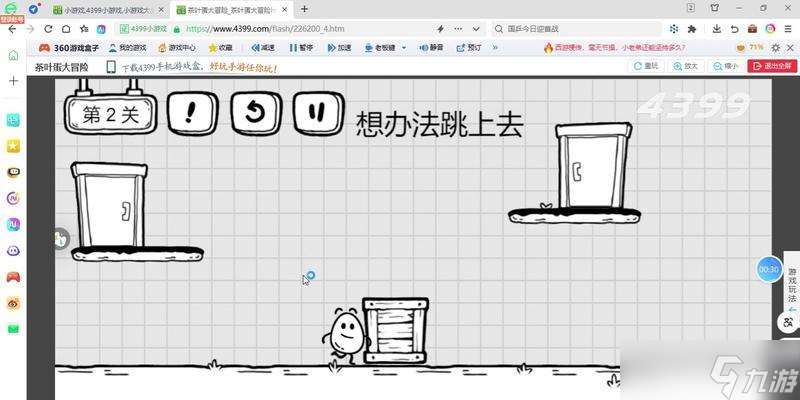The width and height of the screenshot is (800, 400).
Task: Click the undo closed tab arrow icon
Action: pyautogui.click(x=735, y=29)
